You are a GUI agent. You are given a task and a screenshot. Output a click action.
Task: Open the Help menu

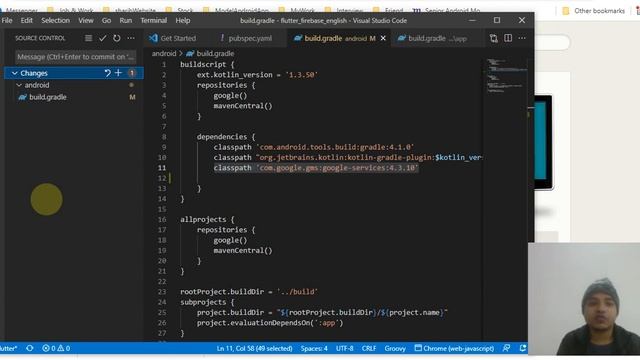[183, 20]
